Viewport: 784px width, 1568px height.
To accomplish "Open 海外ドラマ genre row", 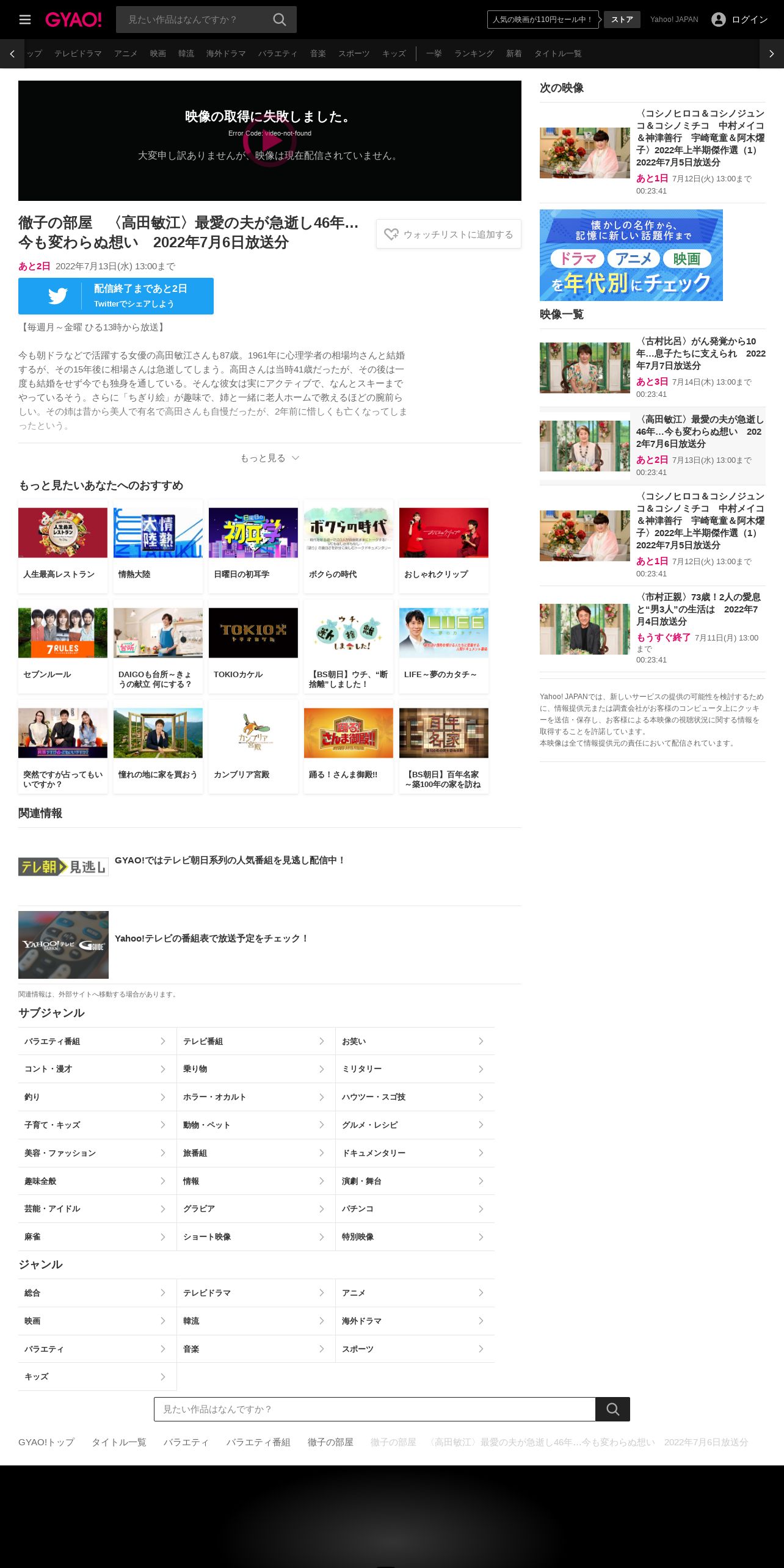I will tap(415, 1321).
